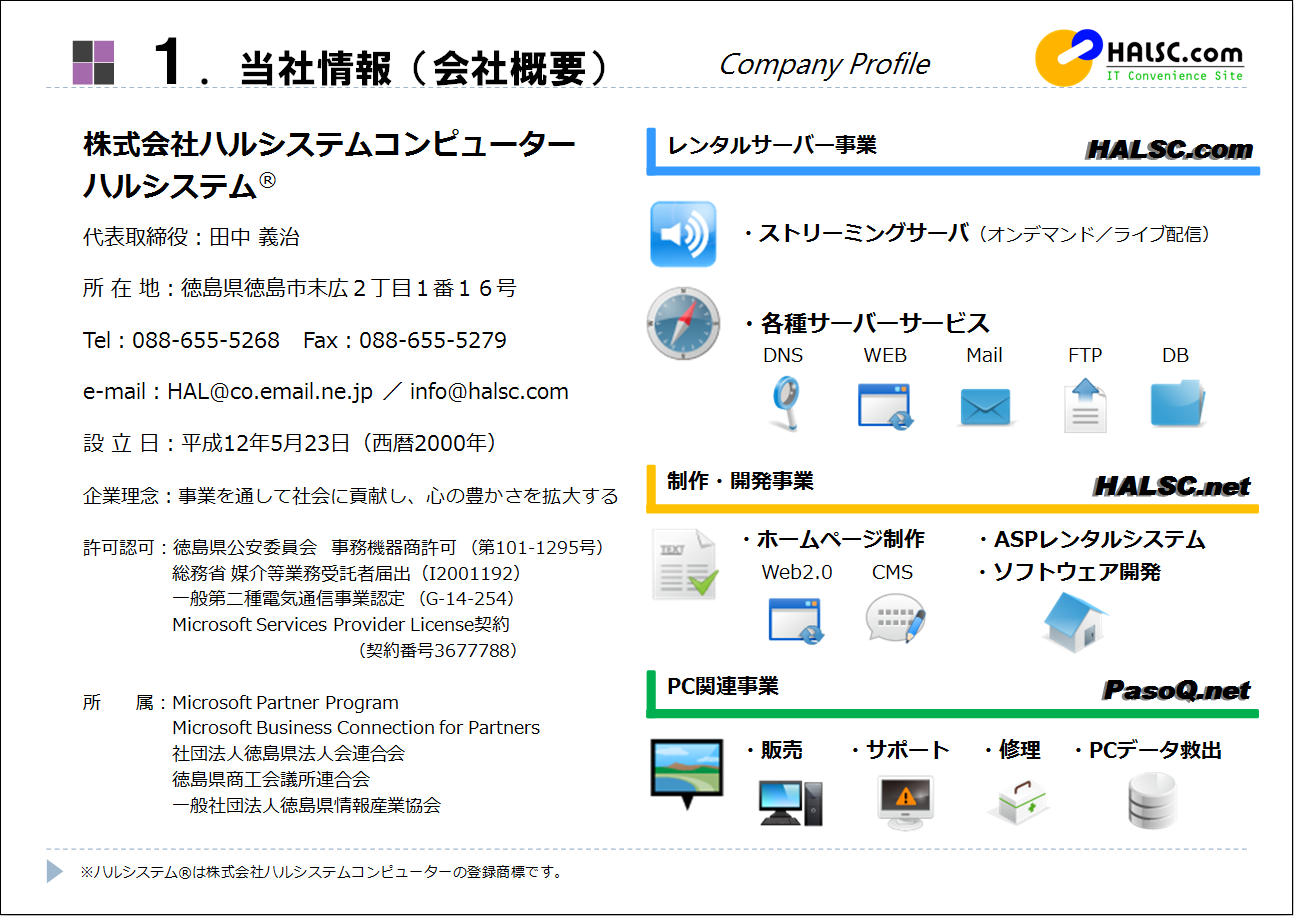Click the Mail envelope icon
The width and height of the screenshot is (1294, 916).
(x=985, y=407)
